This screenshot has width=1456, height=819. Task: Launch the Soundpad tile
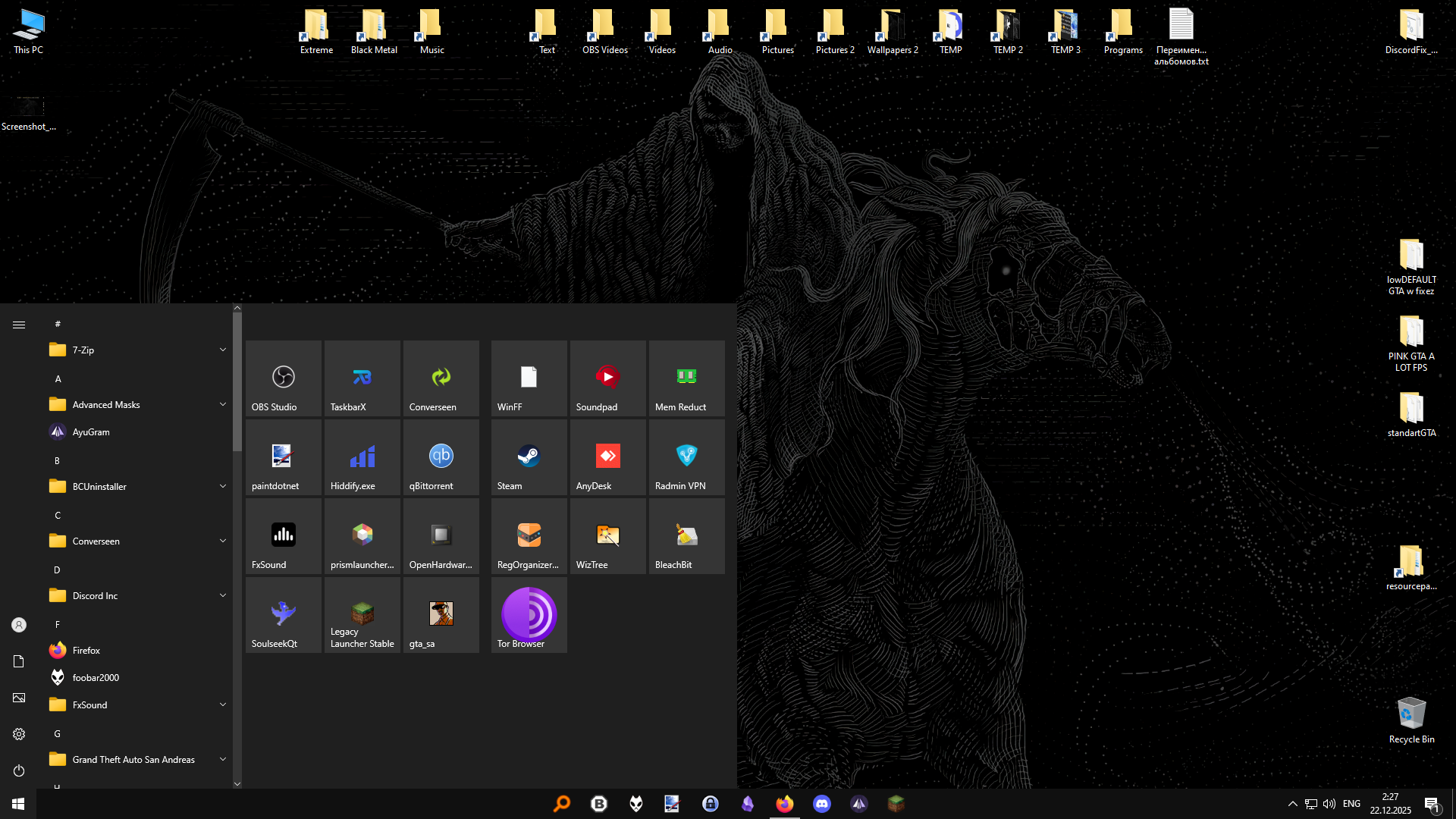607,378
